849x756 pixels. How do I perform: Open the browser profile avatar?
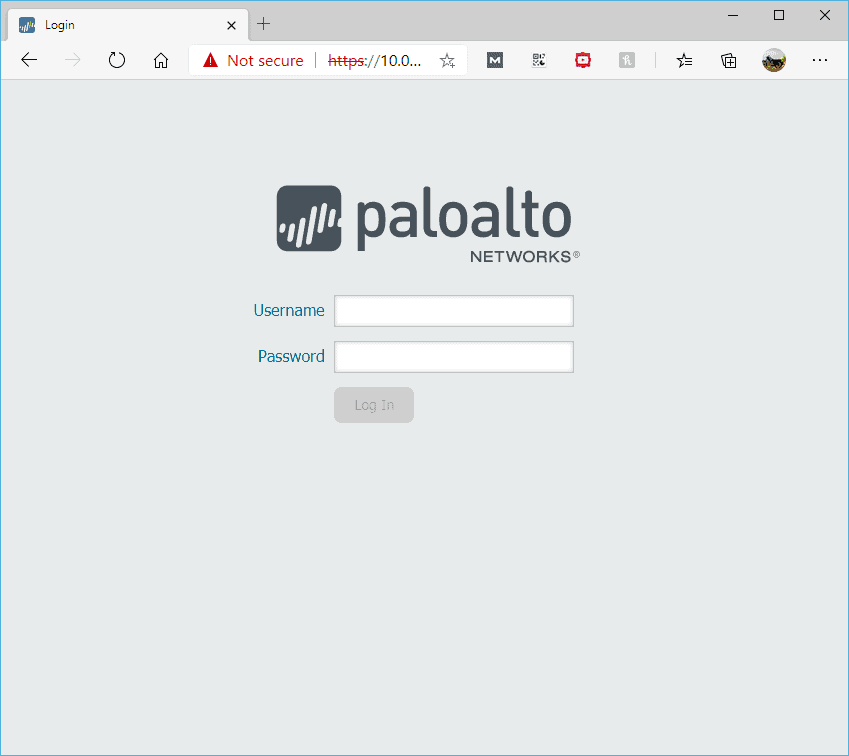pyautogui.click(x=774, y=60)
